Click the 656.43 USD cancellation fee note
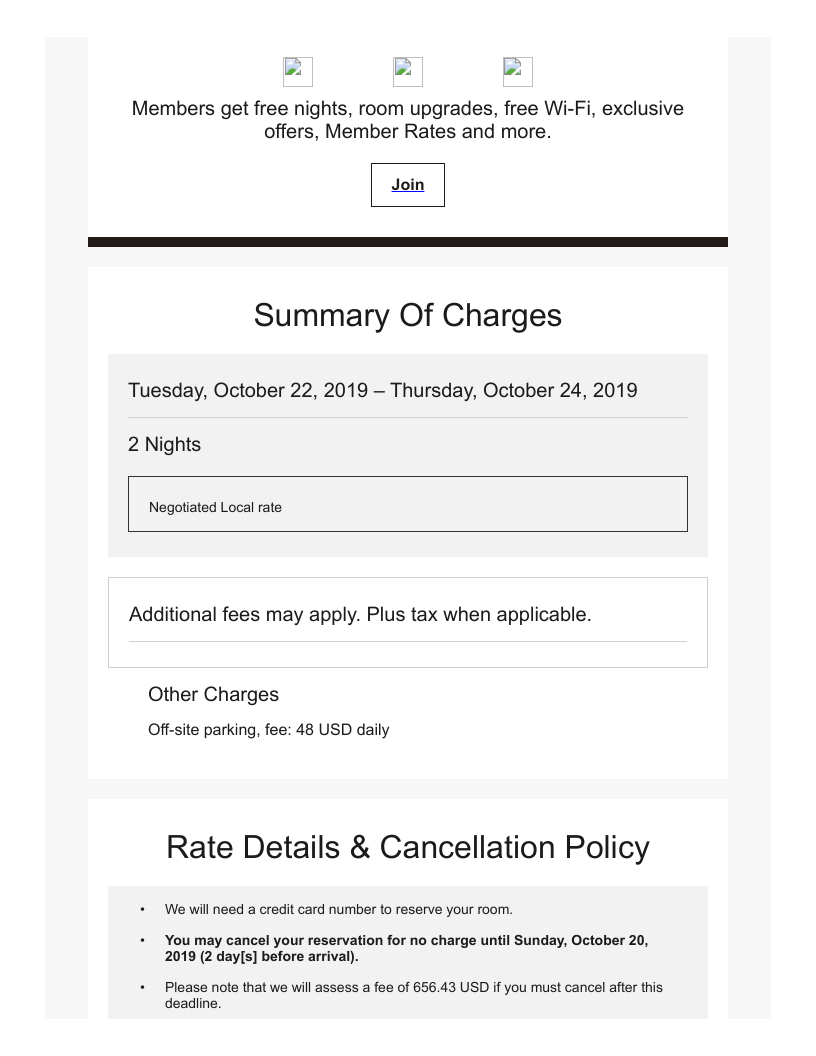The image size is (816, 1056). click(413, 995)
